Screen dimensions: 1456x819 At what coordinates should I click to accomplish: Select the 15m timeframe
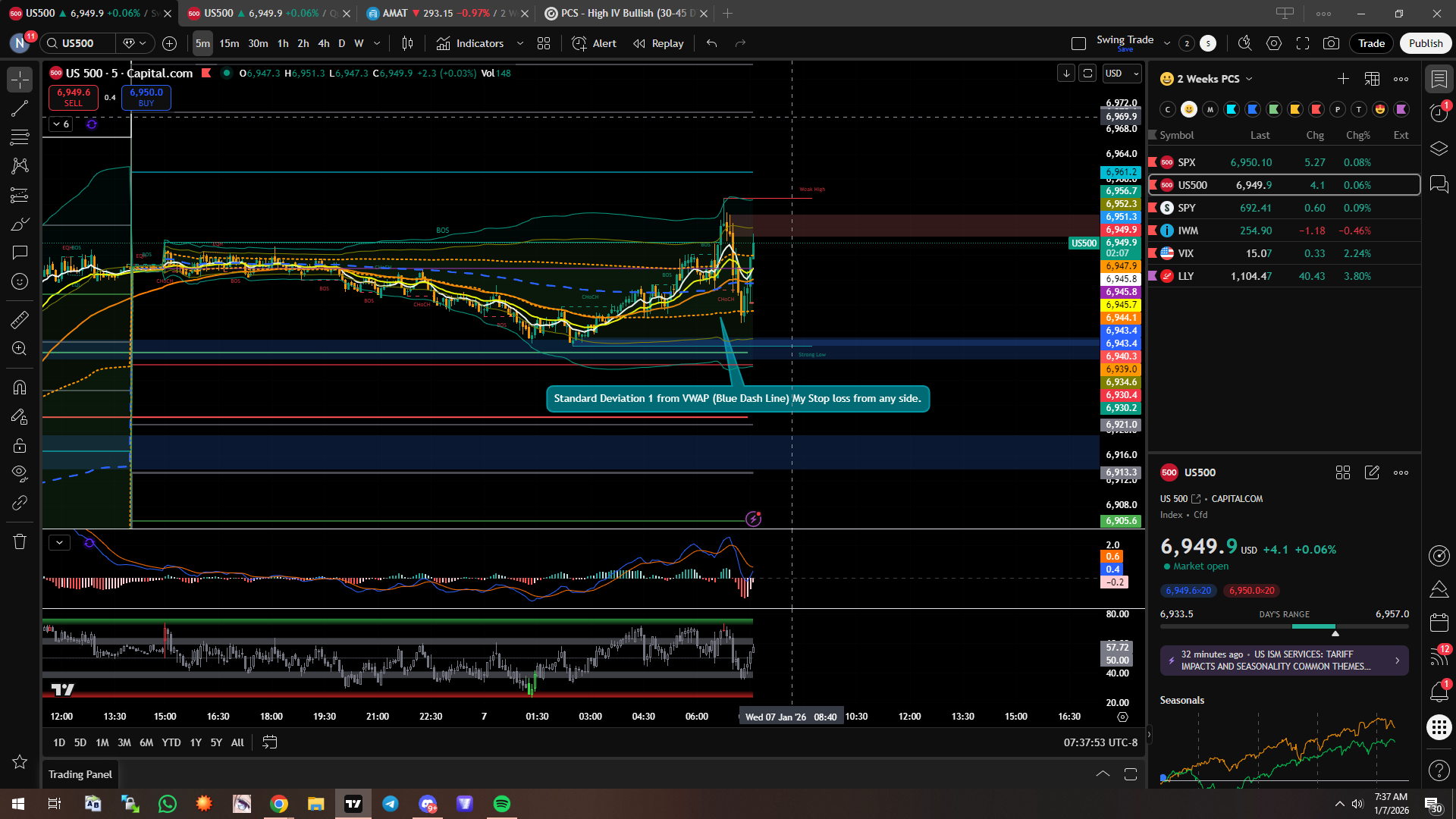(229, 43)
